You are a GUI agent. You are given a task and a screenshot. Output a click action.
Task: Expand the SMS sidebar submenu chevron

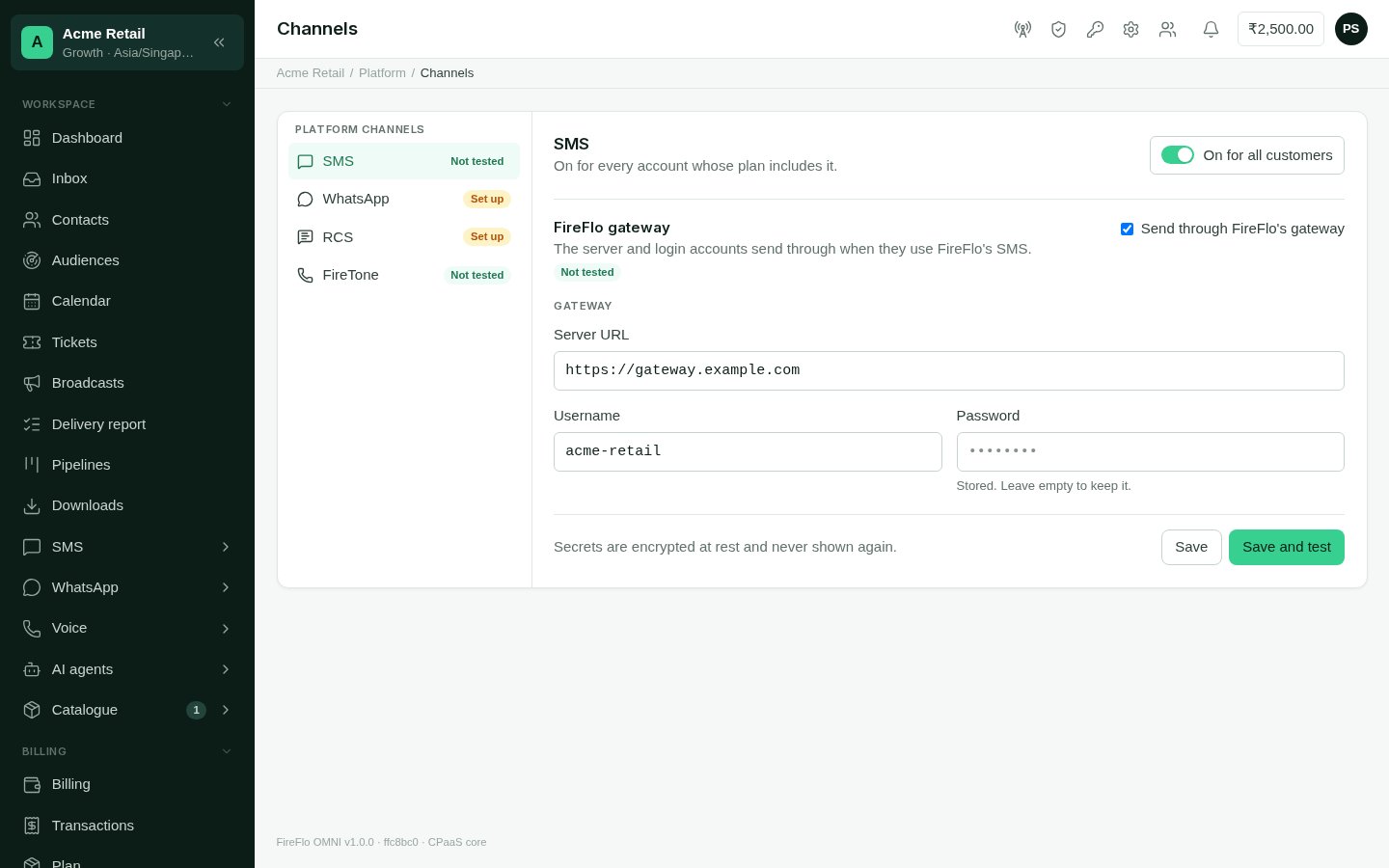click(x=226, y=547)
